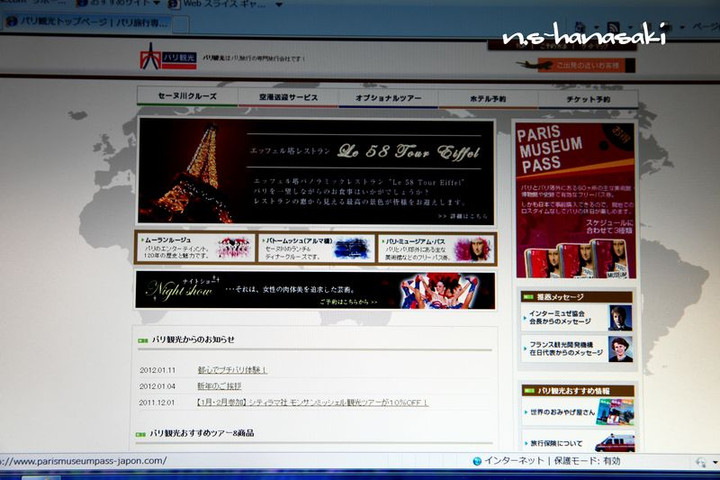
Task: Click the Web スライス ギャラリー favorites icon
Action: pos(174,4)
